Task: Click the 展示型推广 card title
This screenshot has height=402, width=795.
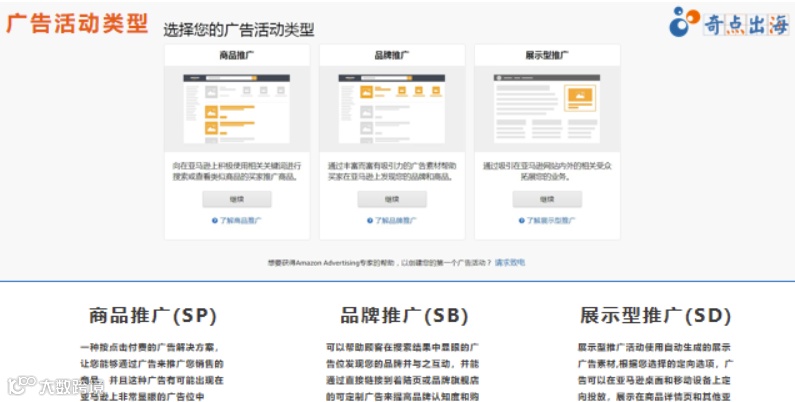Action: pyautogui.click(x=547, y=55)
